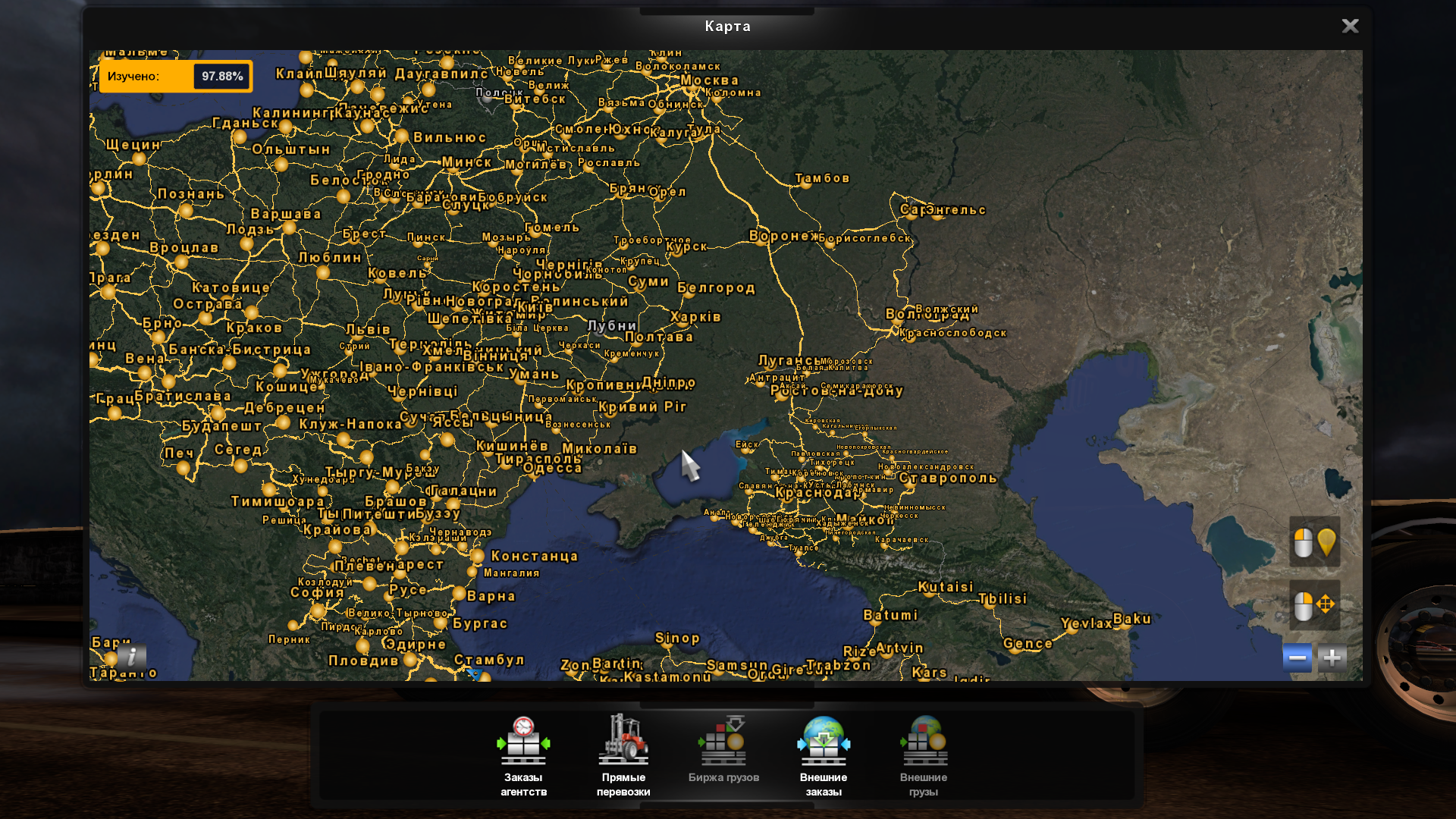This screenshot has height=819, width=1456.
Task: Open Внешние грузы external cargo
Action: (x=924, y=756)
